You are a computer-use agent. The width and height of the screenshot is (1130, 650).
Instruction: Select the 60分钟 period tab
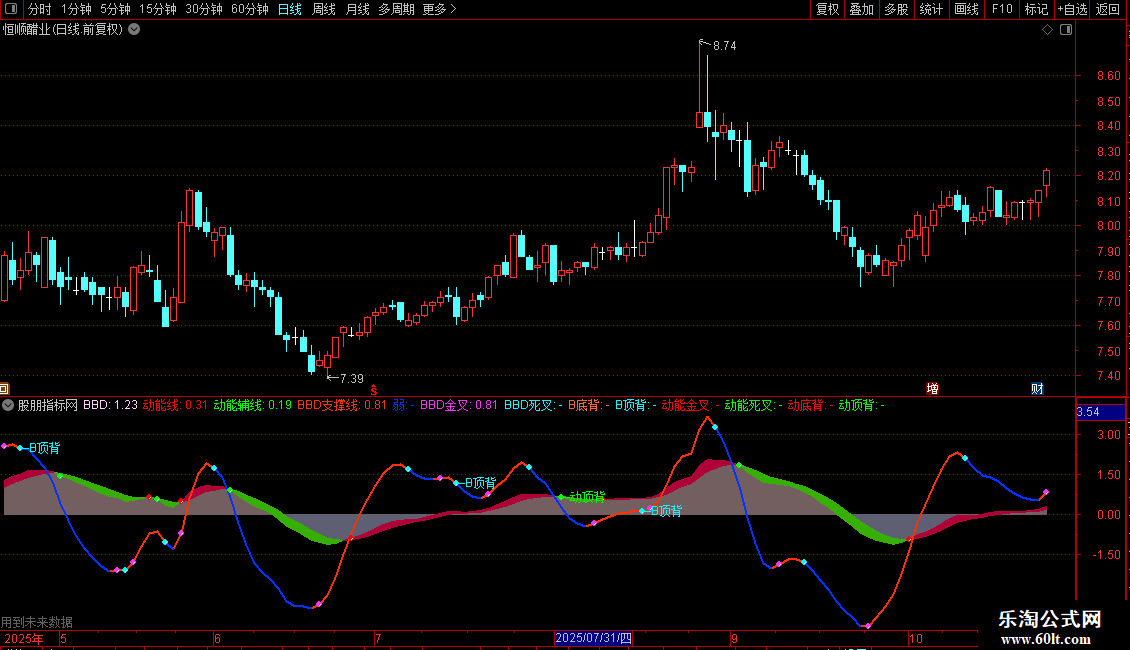click(x=250, y=9)
